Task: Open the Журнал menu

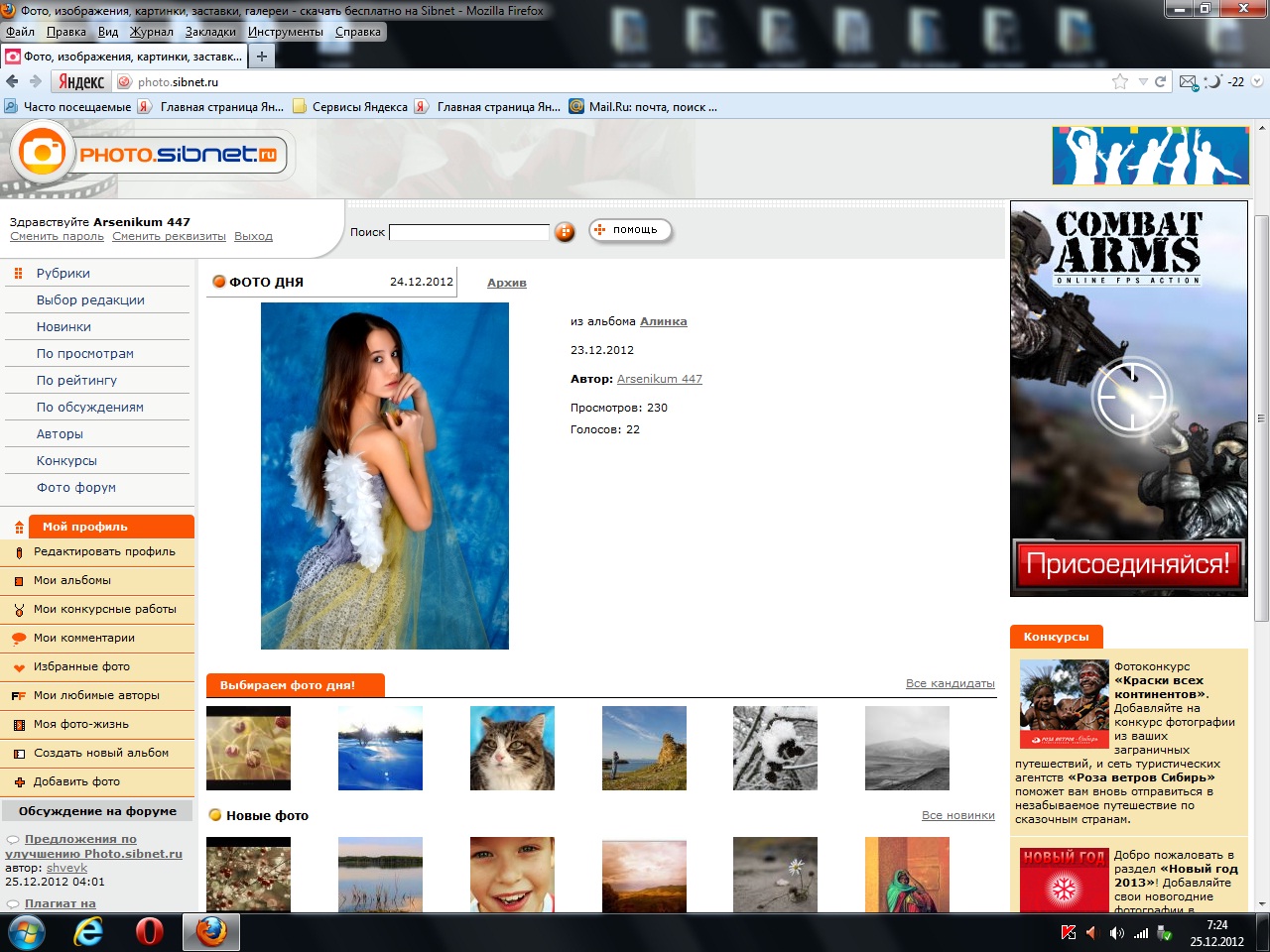Action: click(x=152, y=32)
